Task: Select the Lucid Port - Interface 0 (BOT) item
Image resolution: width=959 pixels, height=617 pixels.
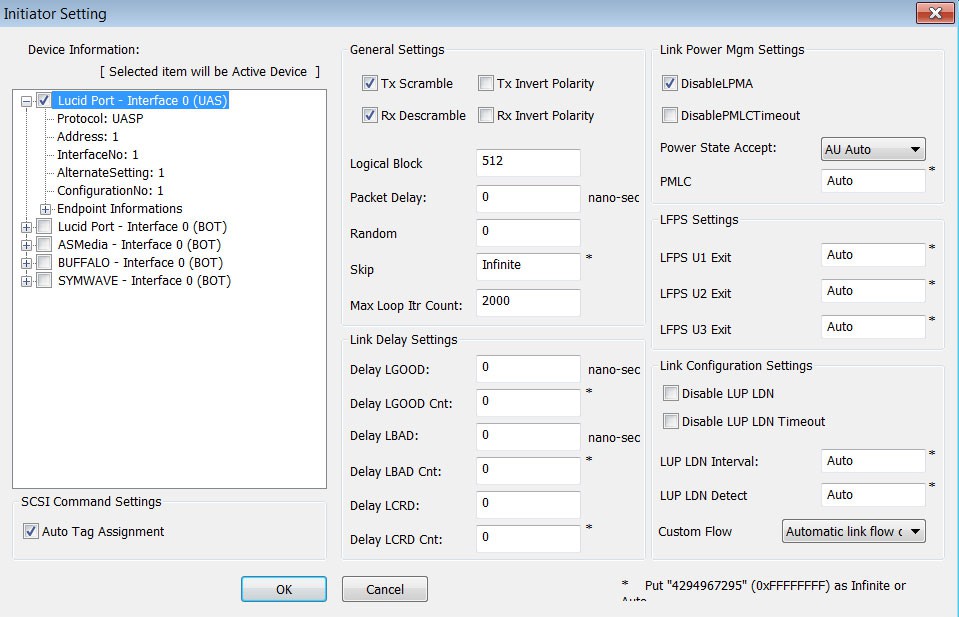Action: (143, 227)
